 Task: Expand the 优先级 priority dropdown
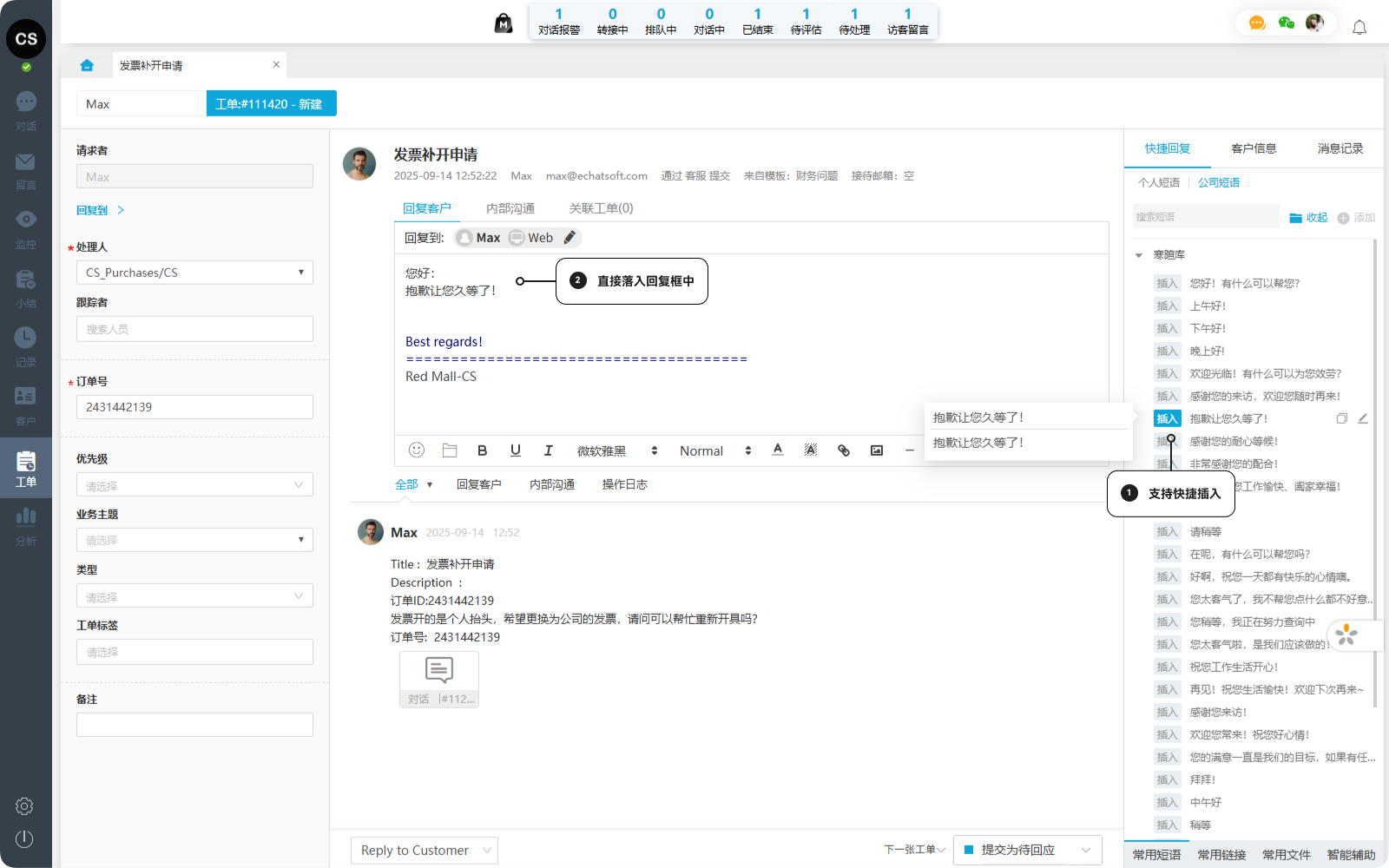[x=194, y=485]
